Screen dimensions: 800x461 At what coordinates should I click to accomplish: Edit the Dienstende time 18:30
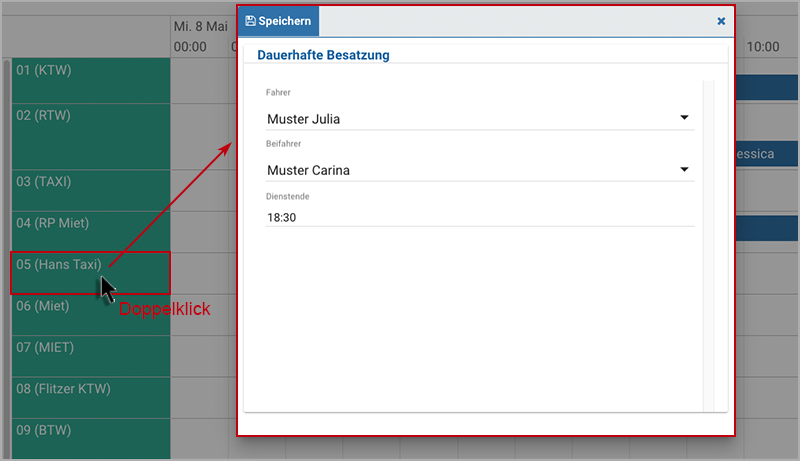(x=480, y=218)
